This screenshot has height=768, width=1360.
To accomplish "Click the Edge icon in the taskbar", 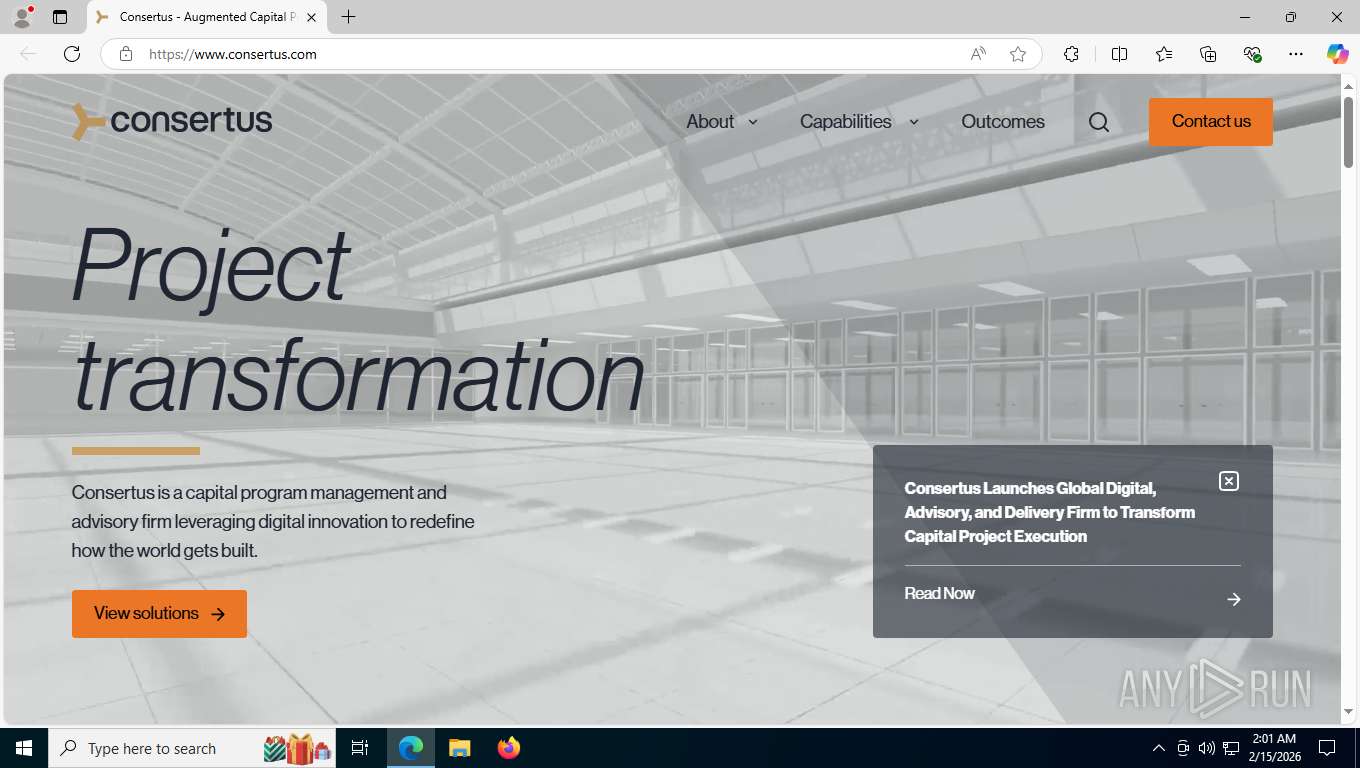I will click(x=411, y=748).
